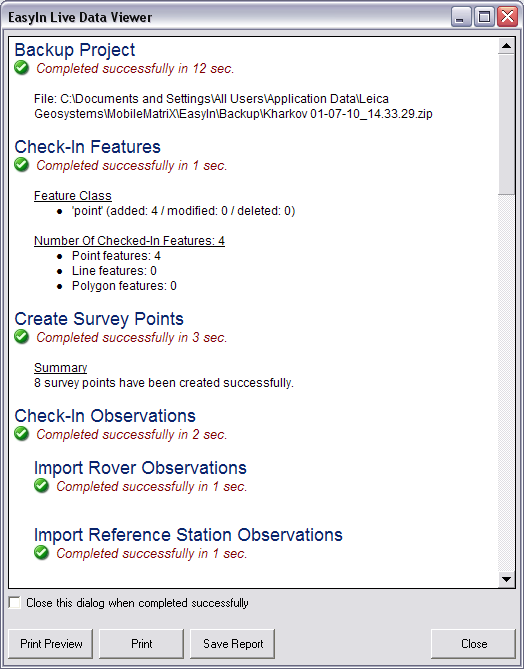The height and width of the screenshot is (669, 524).
Task: Click the vertical scrollbar thumb
Action: click(x=507, y=124)
